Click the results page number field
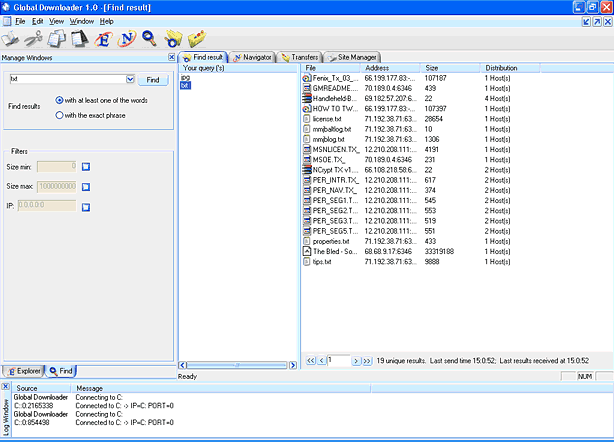 pos(338,360)
